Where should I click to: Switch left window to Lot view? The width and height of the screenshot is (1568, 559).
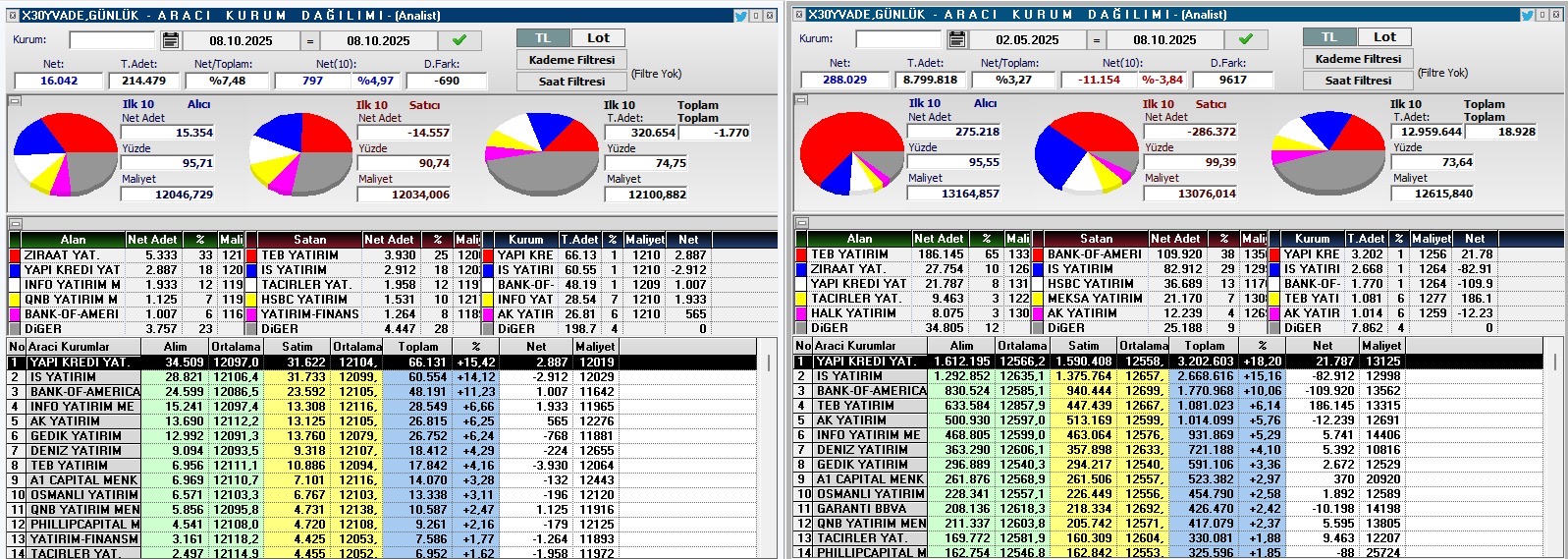coord(598,38)
